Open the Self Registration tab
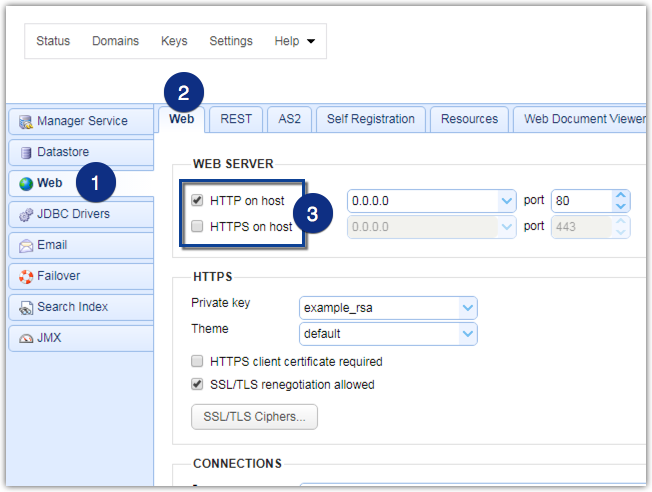652x492 pixels. [x=370, y=119]
